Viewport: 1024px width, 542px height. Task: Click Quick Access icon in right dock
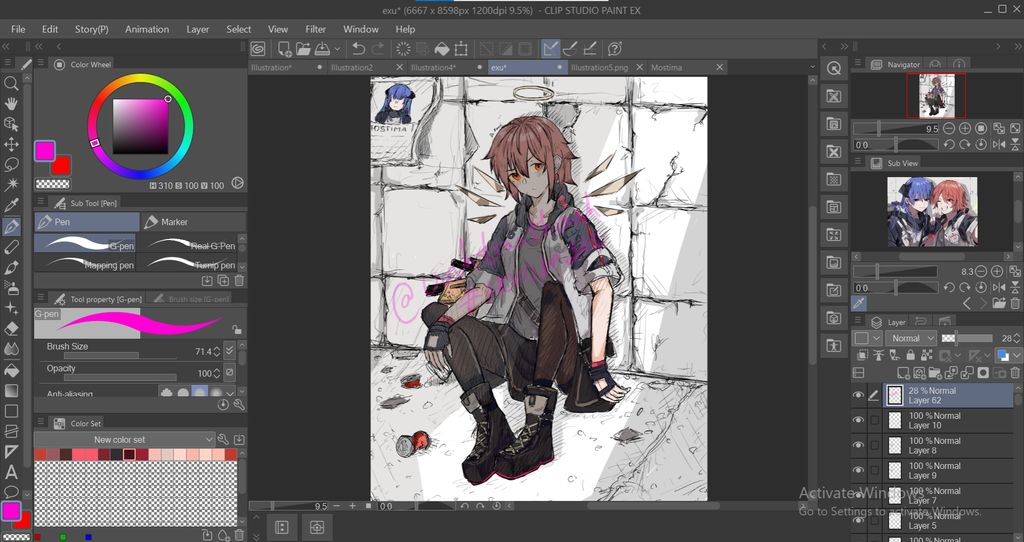coord(834,68)
